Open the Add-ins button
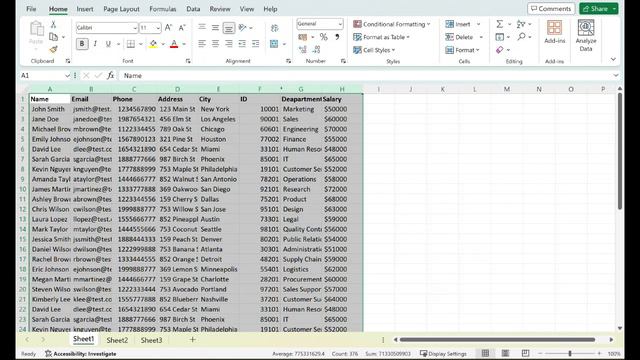This screenshot has width=640, height=360. [x=554, y=32]
